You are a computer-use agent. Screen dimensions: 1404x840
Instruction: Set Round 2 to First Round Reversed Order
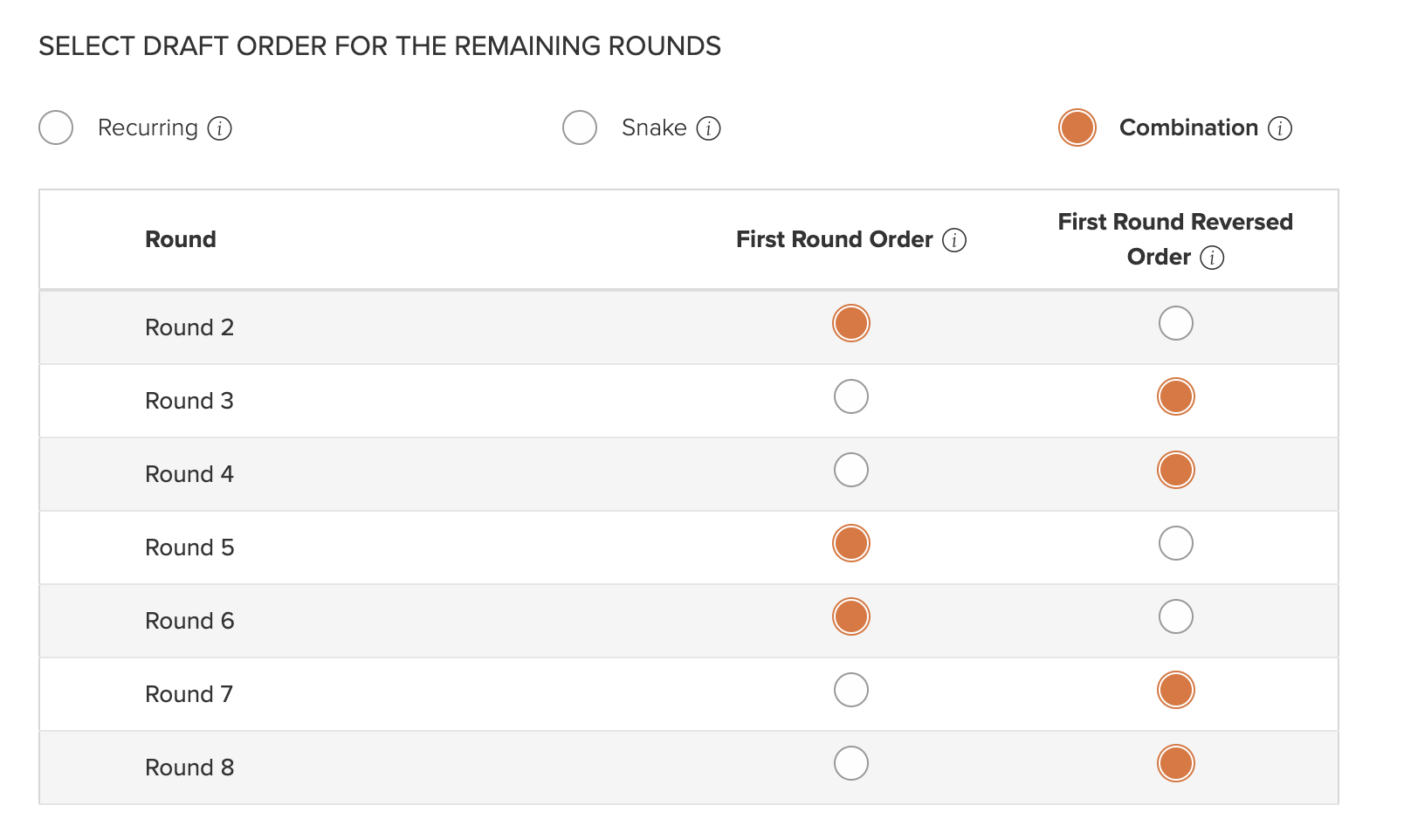(1176, 323)
